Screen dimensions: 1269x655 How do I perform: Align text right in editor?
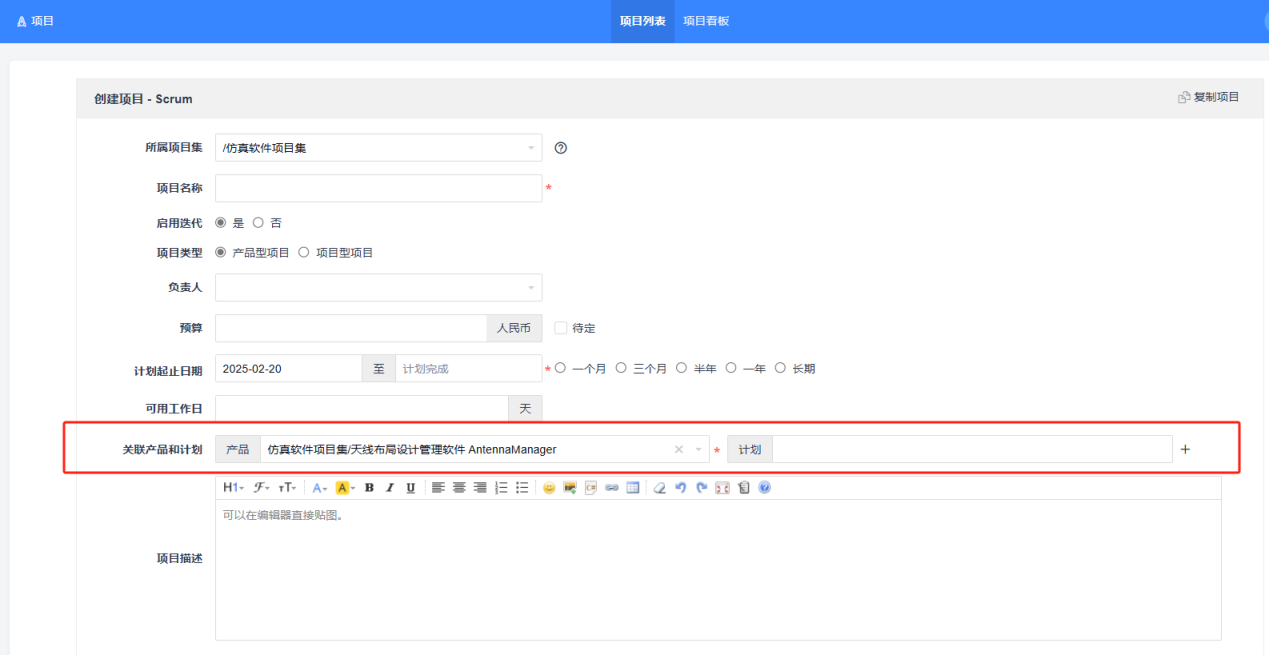pos(480,488)
